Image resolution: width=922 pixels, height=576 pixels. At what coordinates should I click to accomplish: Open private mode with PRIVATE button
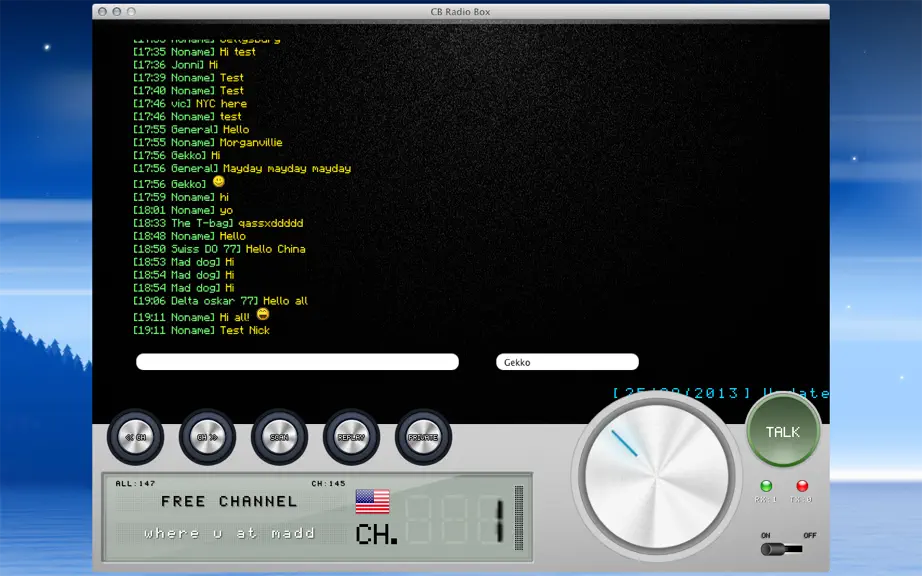point(423,437)
